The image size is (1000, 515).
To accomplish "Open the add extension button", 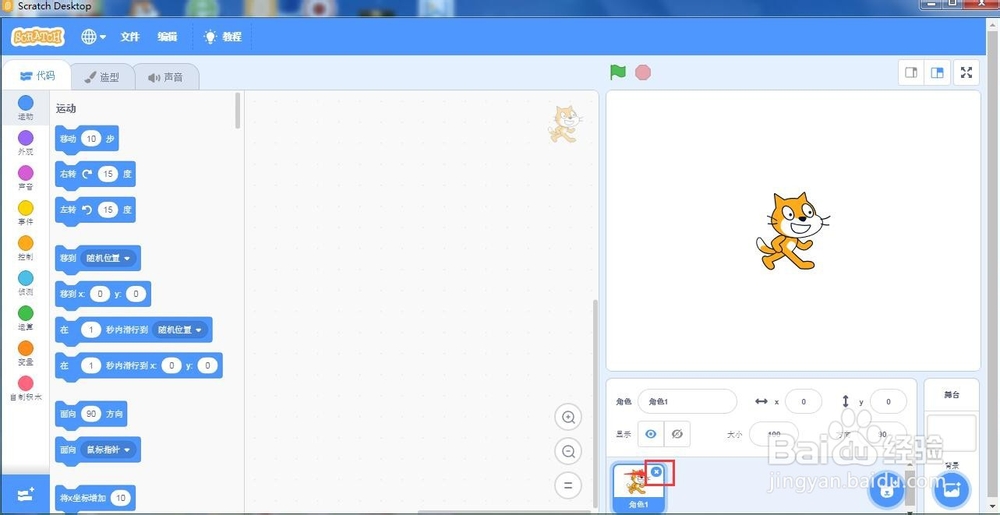I will point(26,494).
